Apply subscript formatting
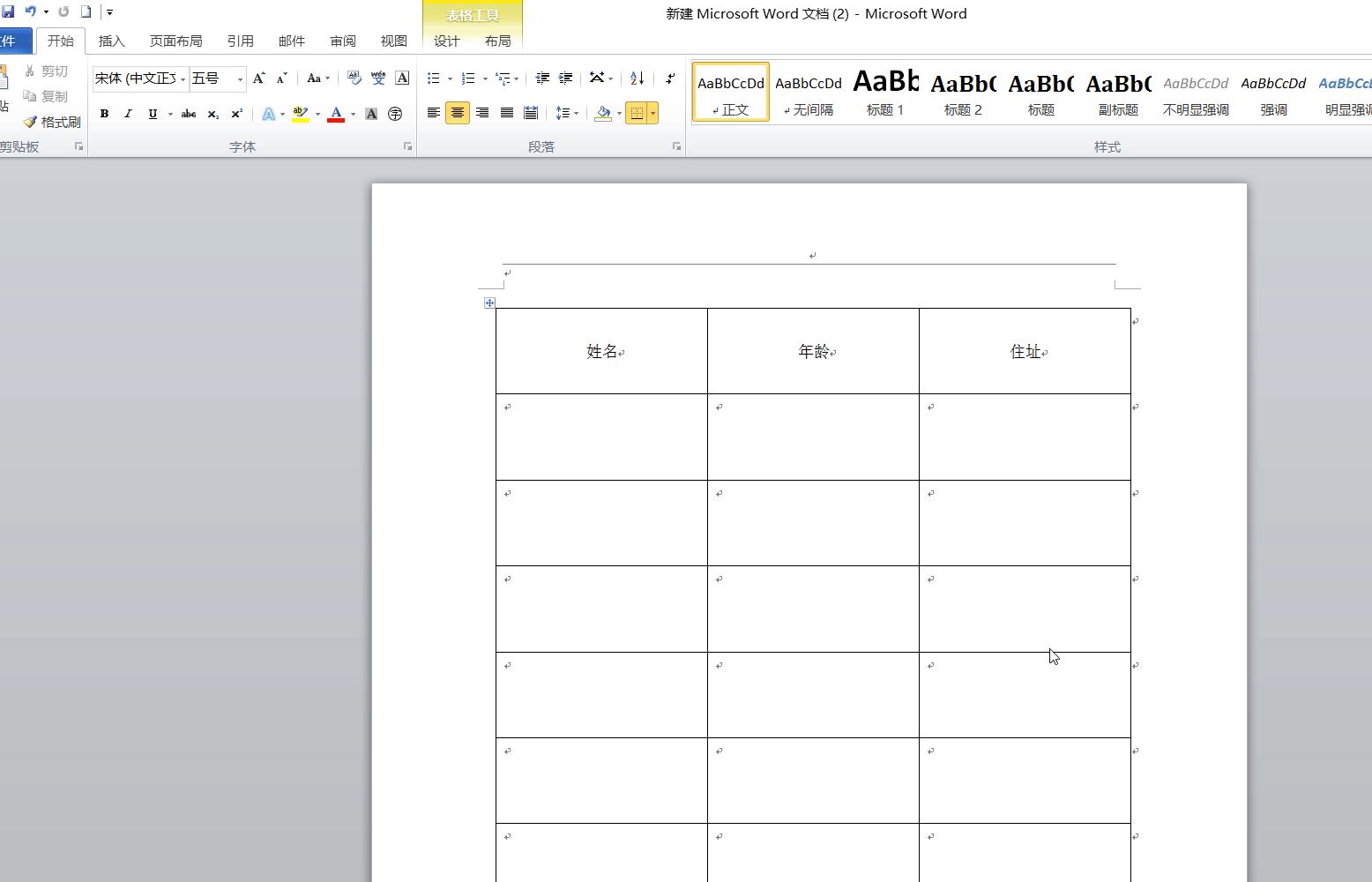Image resolution: width=1372 pixels, height=882 pixels. [x=213, y=114]
